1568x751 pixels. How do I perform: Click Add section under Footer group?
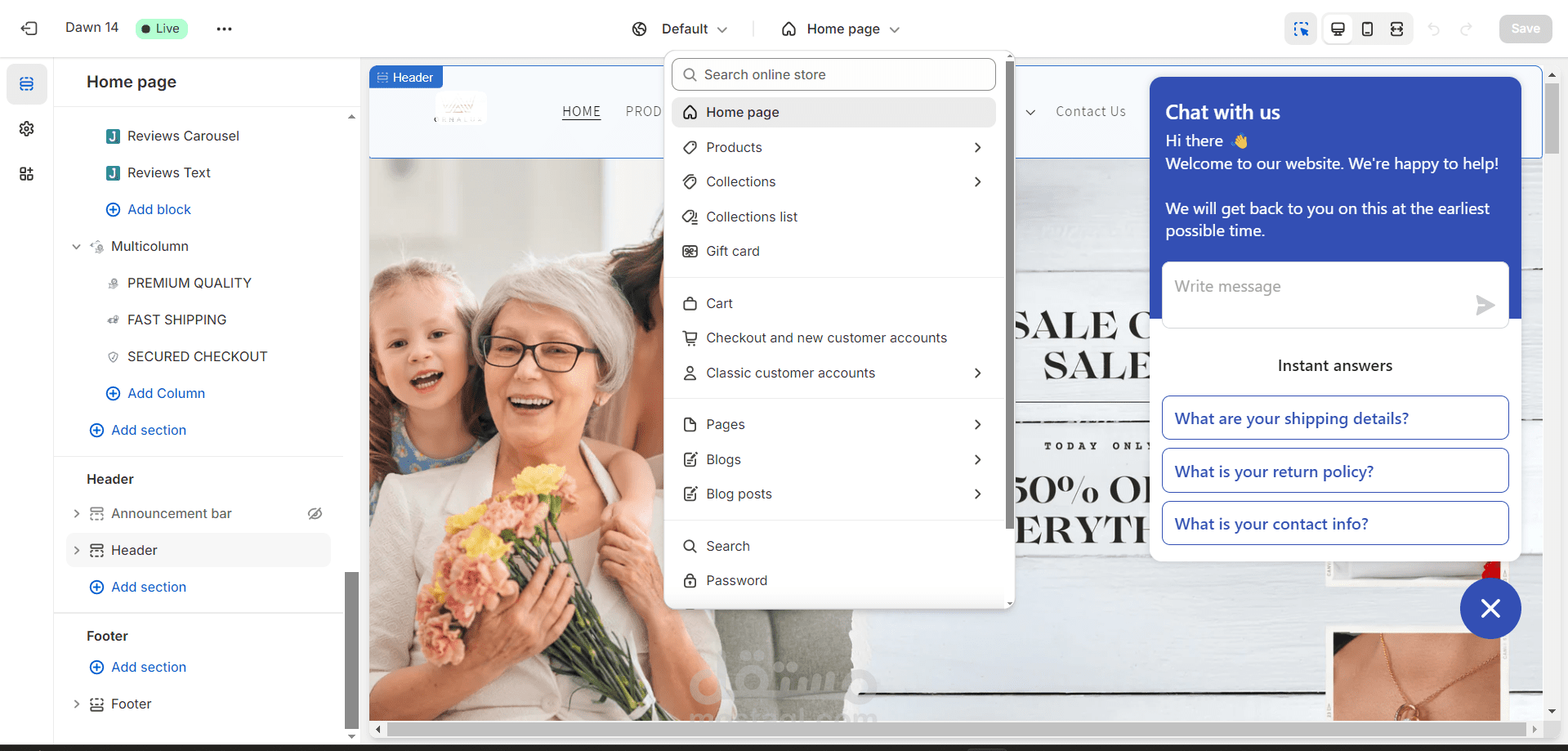click(x=138, y=667)
